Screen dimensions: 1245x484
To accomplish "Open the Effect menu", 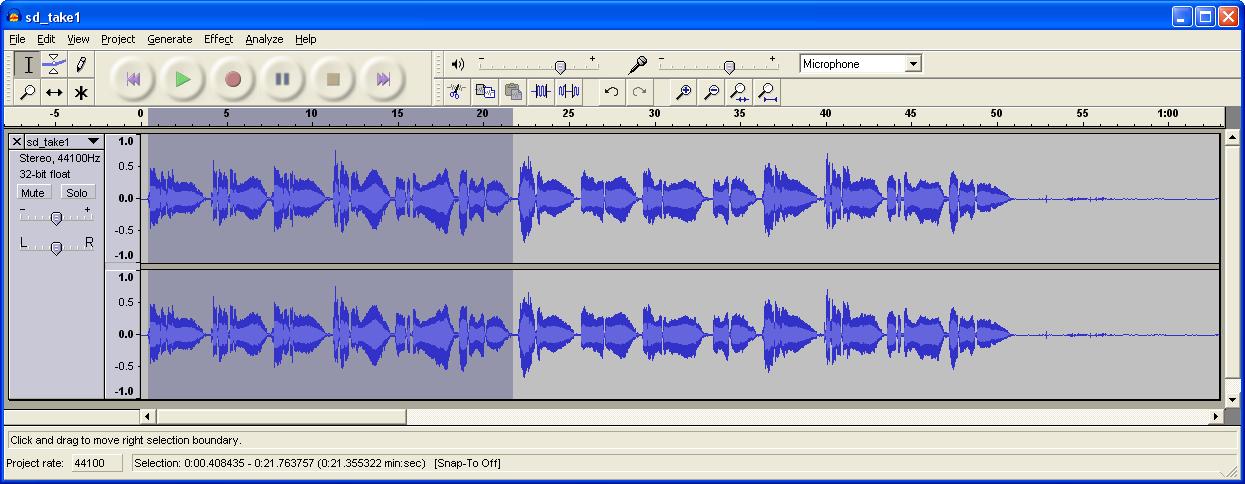I will [x=218, y=39].
